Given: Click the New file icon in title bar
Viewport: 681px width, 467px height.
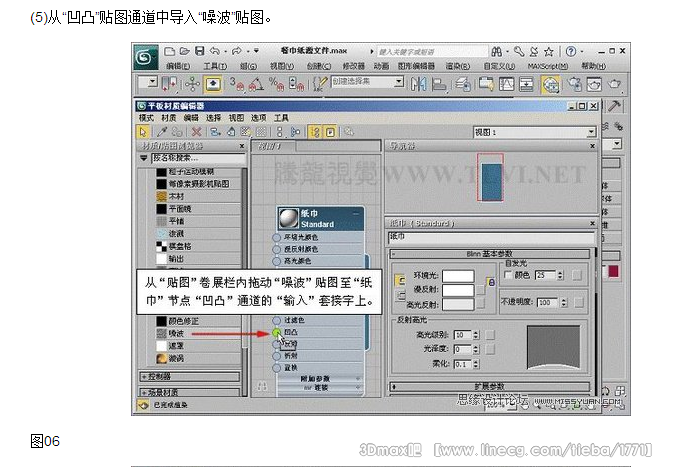Looking at the screenshot, I should (x=169, y=51).
